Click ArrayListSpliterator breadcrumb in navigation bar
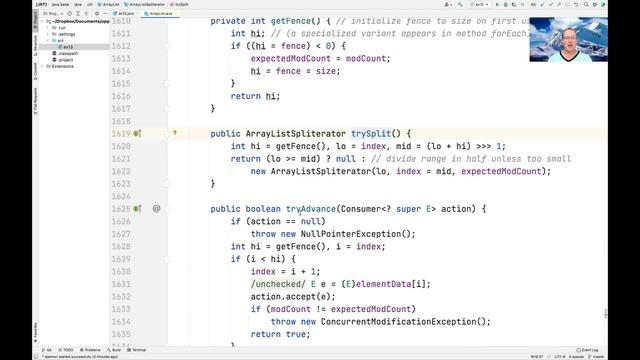 click(144, 4)
